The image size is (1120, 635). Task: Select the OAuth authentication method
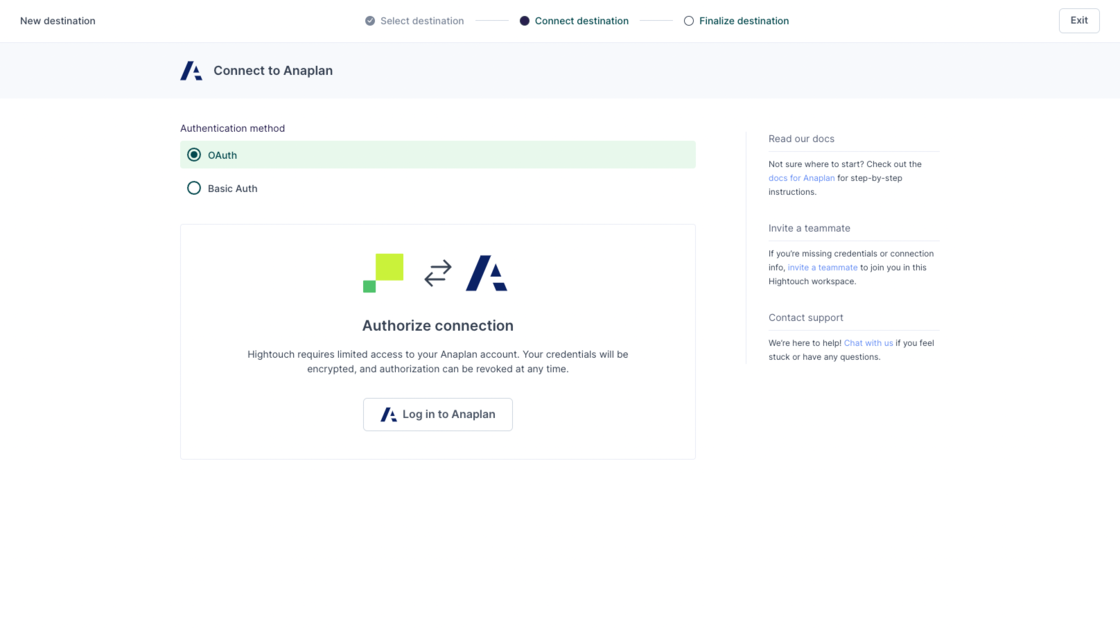coord(194,155)
